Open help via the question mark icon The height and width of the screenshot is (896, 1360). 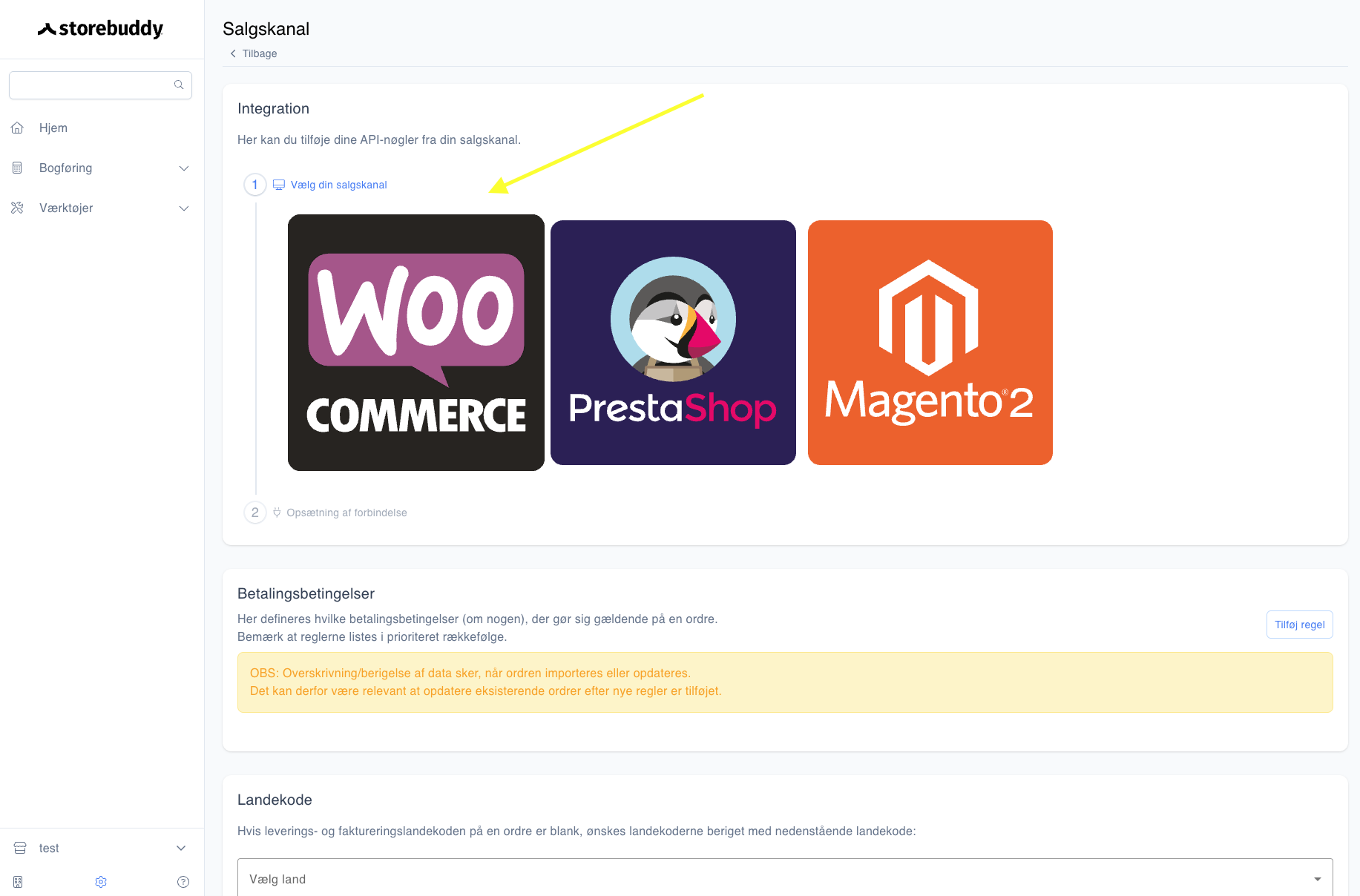(183, 882)
